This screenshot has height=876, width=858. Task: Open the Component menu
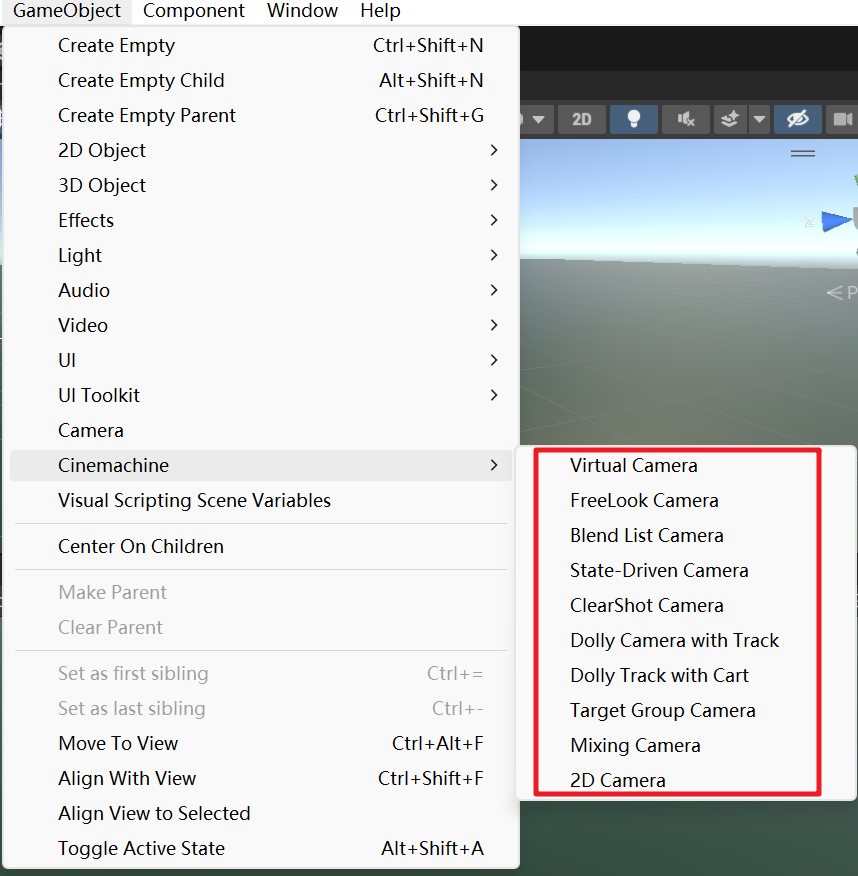pyautogui.click(x=193, y=11)
